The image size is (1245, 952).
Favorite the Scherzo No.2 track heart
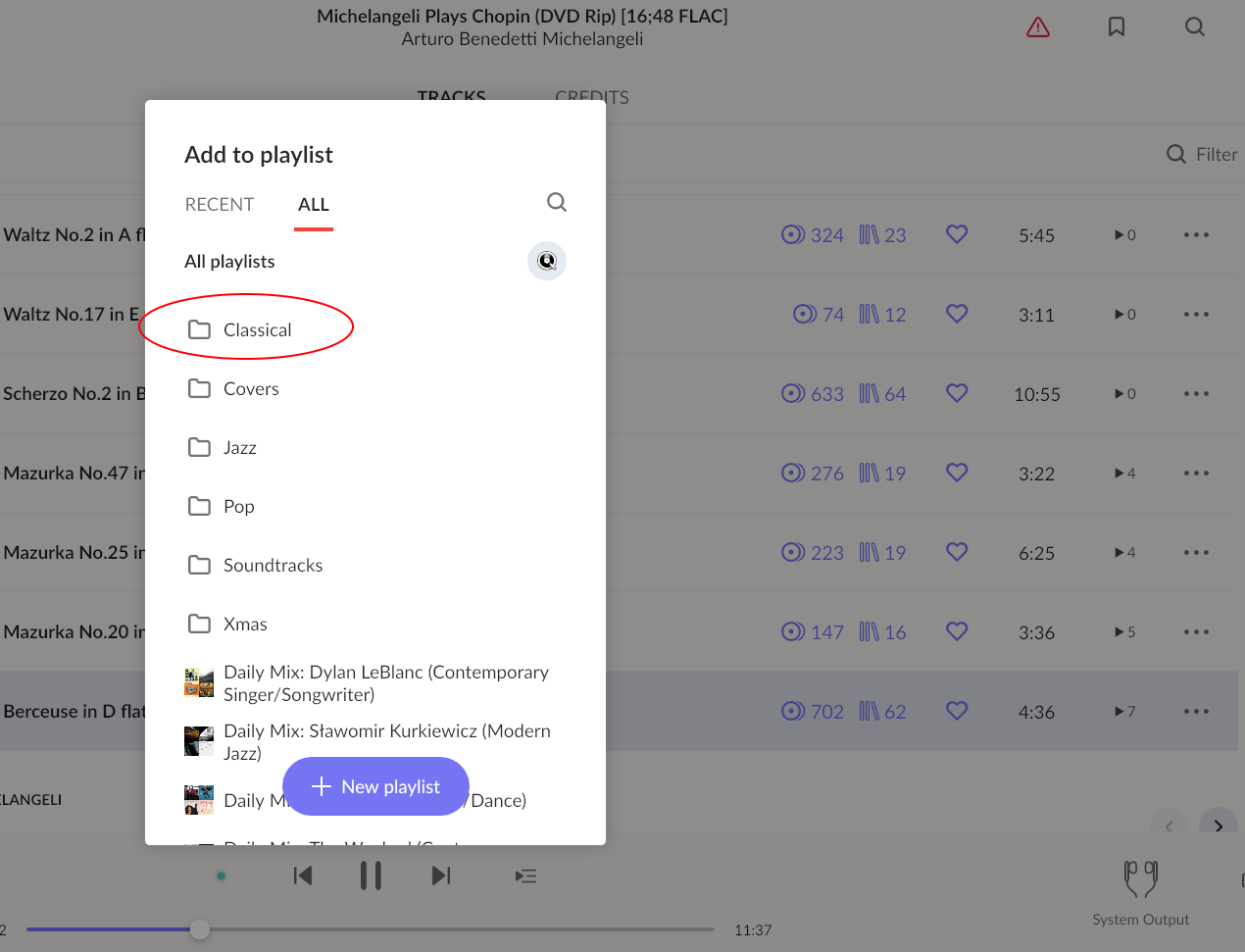point(957,393)
